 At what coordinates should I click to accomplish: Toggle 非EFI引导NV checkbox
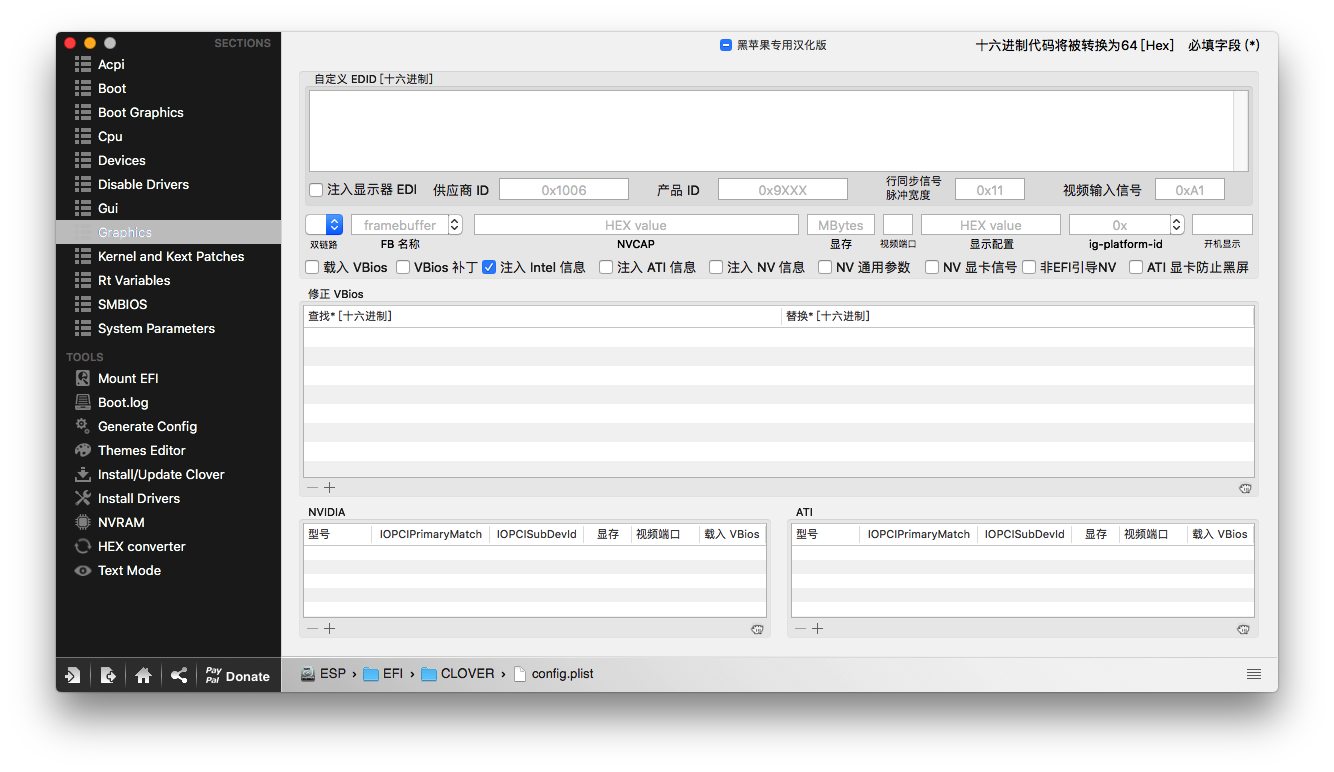[1029, 267]
